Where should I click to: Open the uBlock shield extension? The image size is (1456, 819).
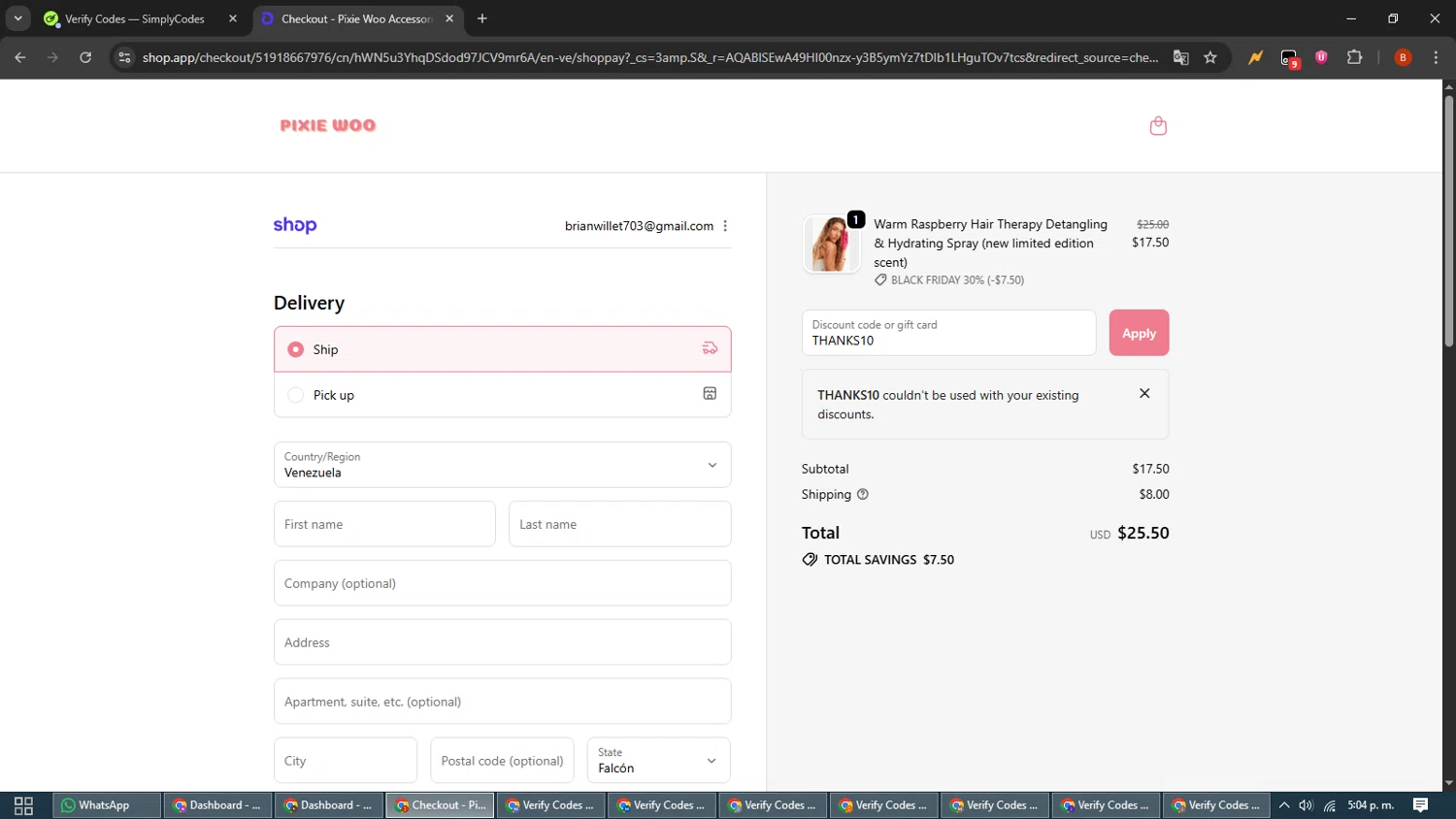[x=1321, y=57]
